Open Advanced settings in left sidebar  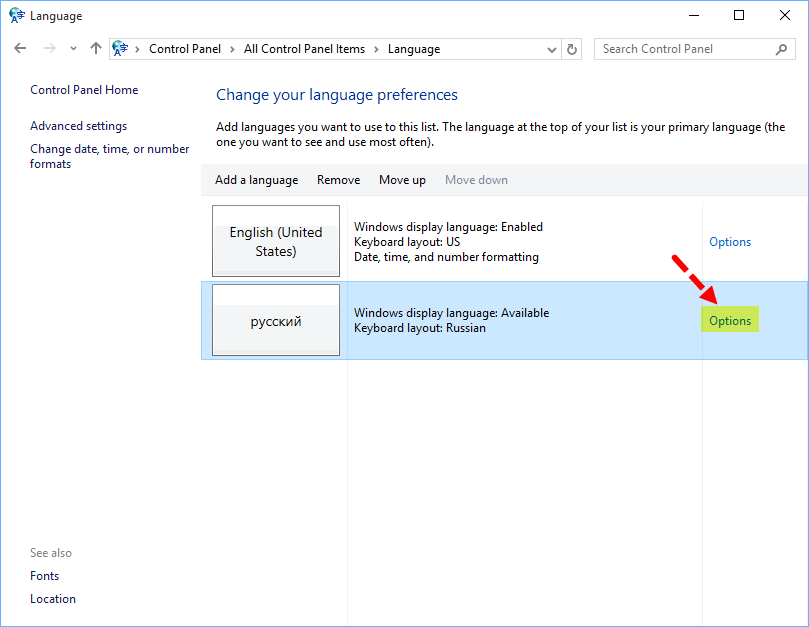78,126
